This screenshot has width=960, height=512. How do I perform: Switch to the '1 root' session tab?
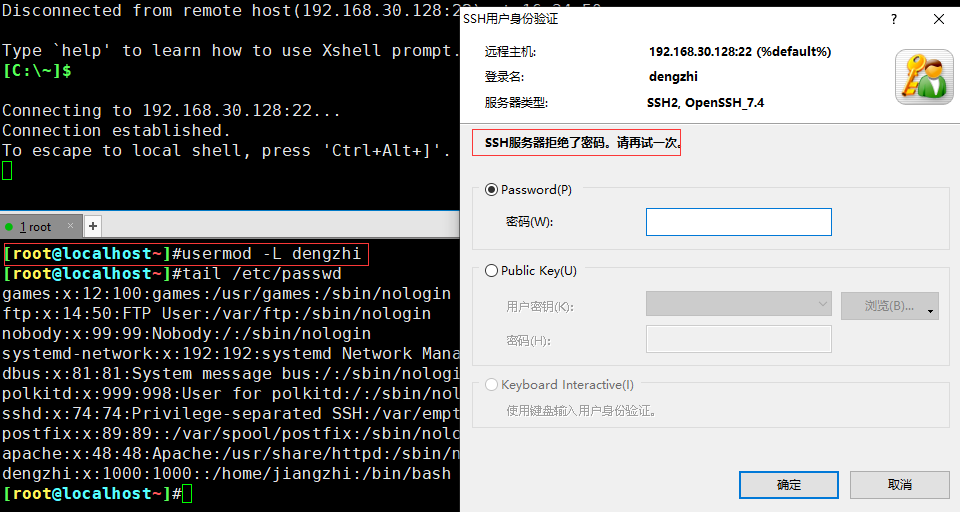tap(36, 227)
